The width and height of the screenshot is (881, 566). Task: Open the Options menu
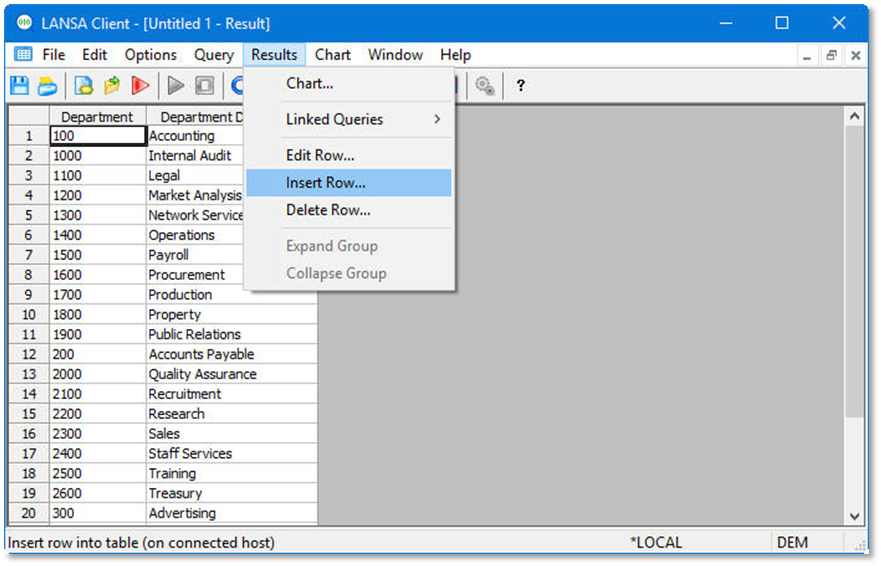[151, 55]
